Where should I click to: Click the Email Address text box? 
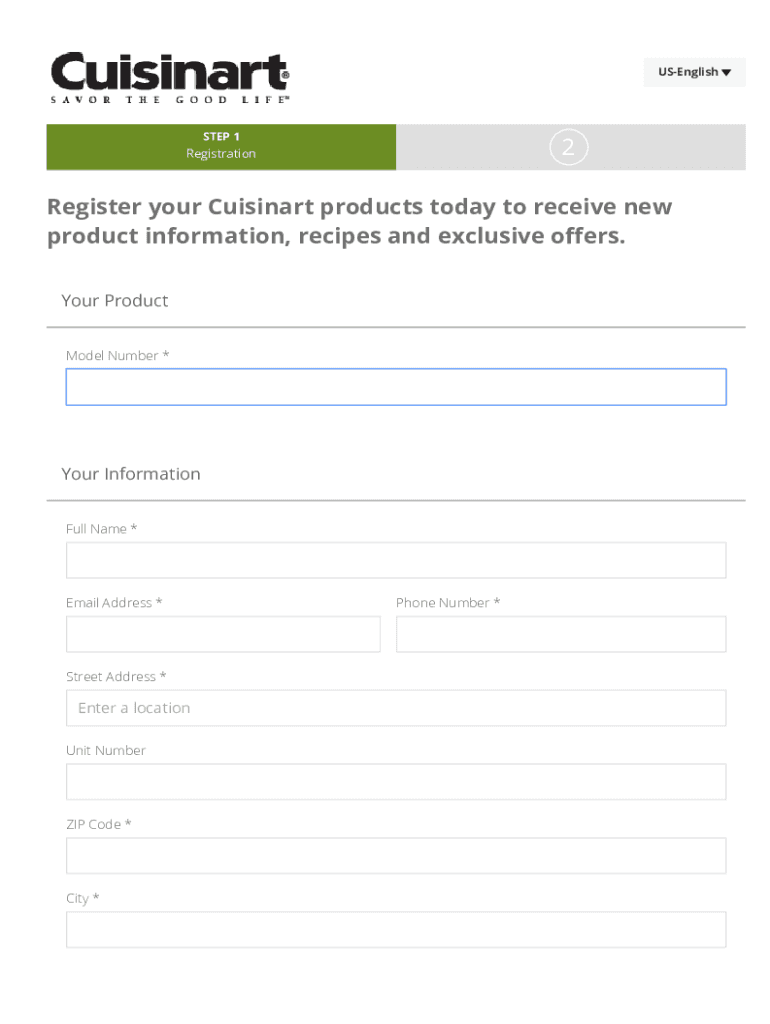[x=223, y=634]
